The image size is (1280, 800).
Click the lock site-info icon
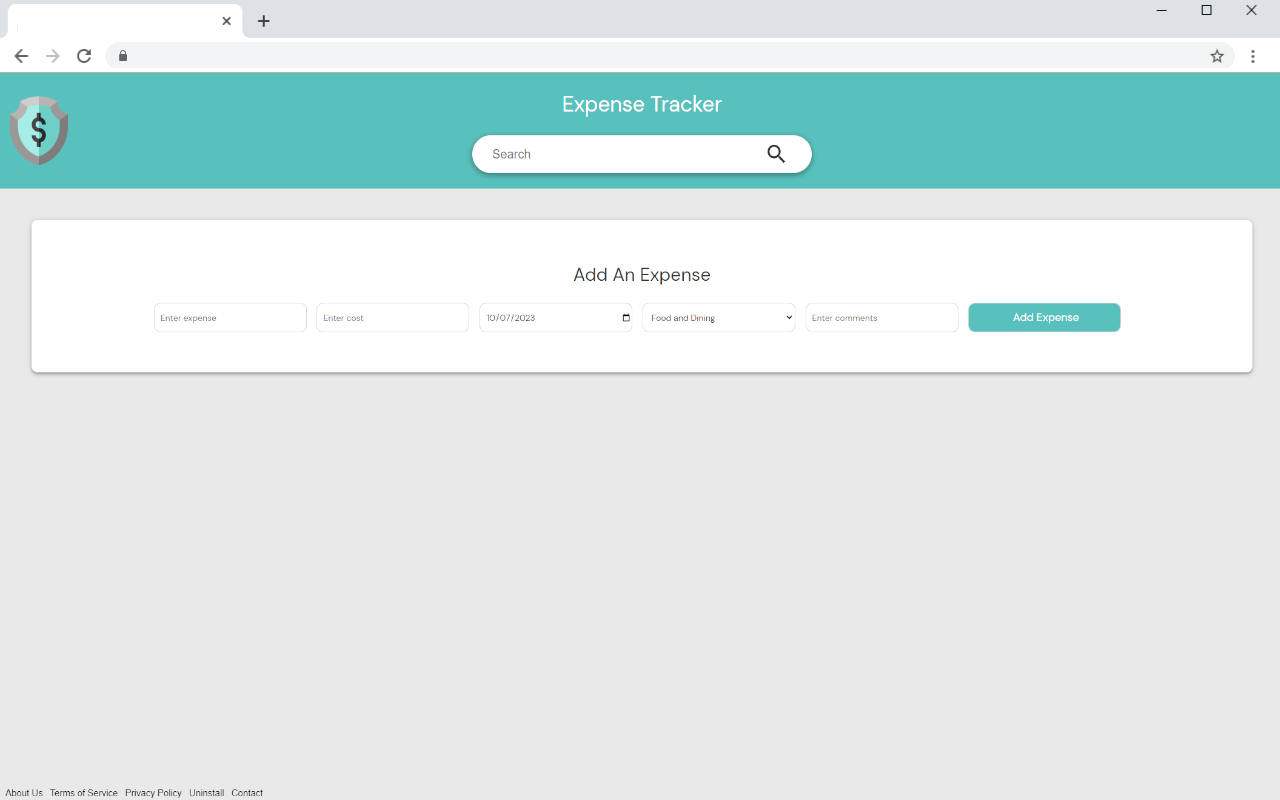(123, 56)
